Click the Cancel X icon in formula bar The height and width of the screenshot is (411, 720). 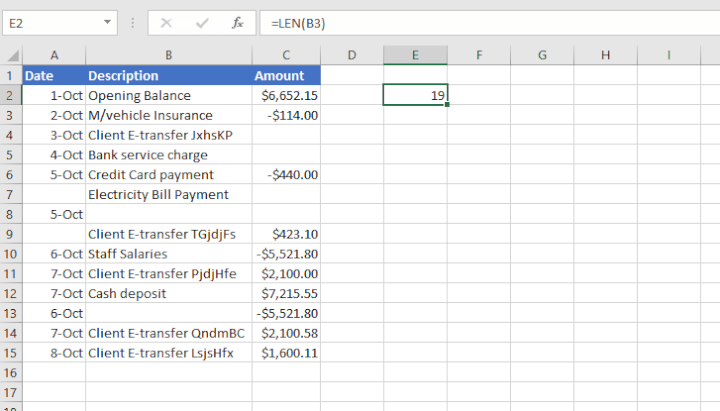tap(166, 22)
